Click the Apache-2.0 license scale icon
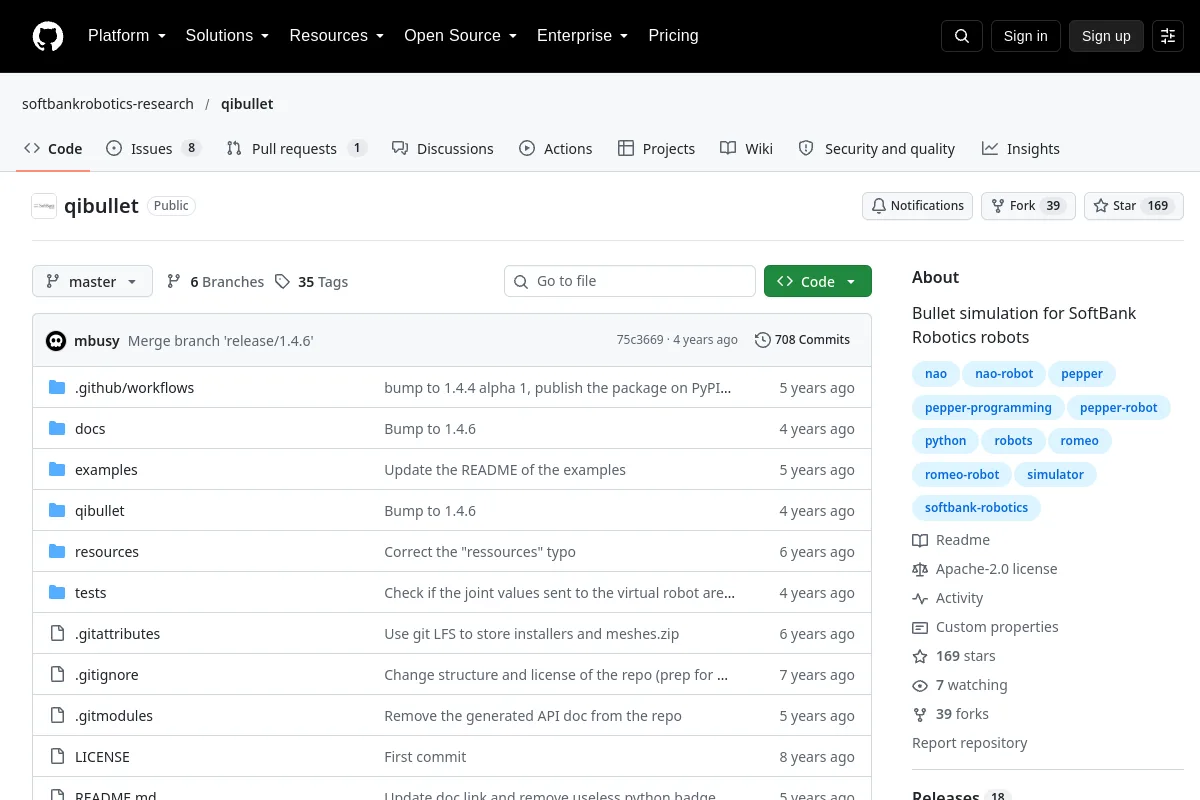This screenshot has width=1200, height=800. coord(920,569)
